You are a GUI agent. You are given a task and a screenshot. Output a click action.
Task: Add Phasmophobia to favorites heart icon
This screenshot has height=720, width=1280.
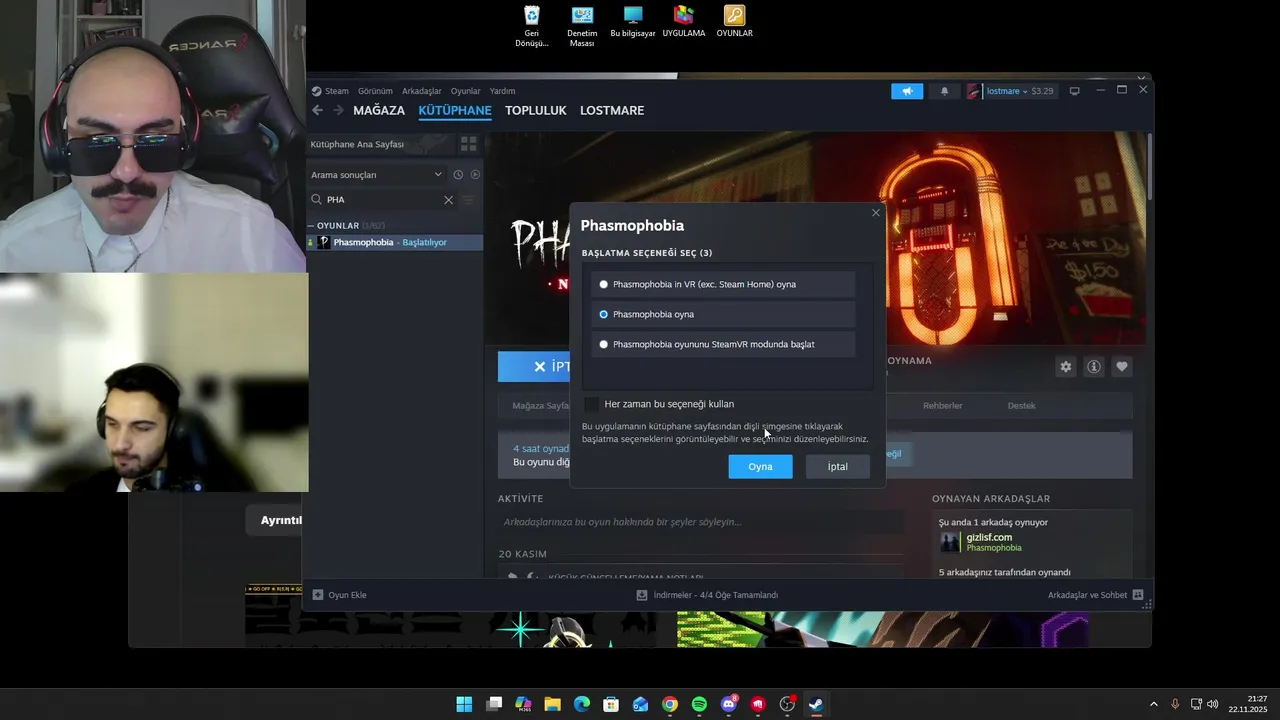(x=1122, y=367)
